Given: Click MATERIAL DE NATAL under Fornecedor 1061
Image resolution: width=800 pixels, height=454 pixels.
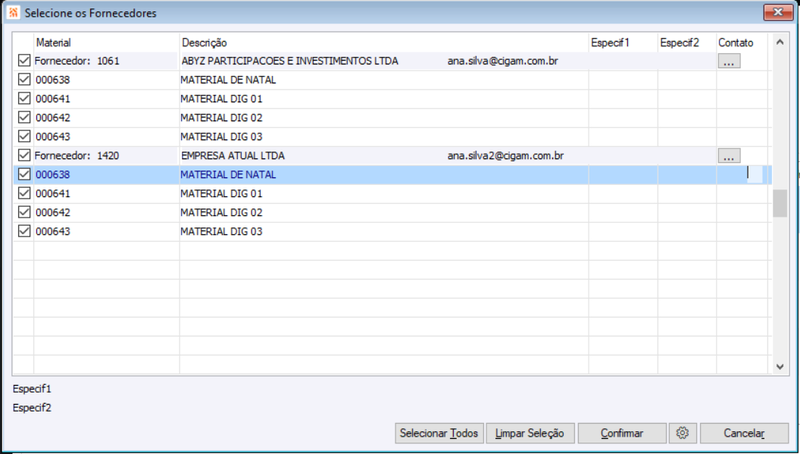Looking at the screenshot, I should (x=228, y=80).
